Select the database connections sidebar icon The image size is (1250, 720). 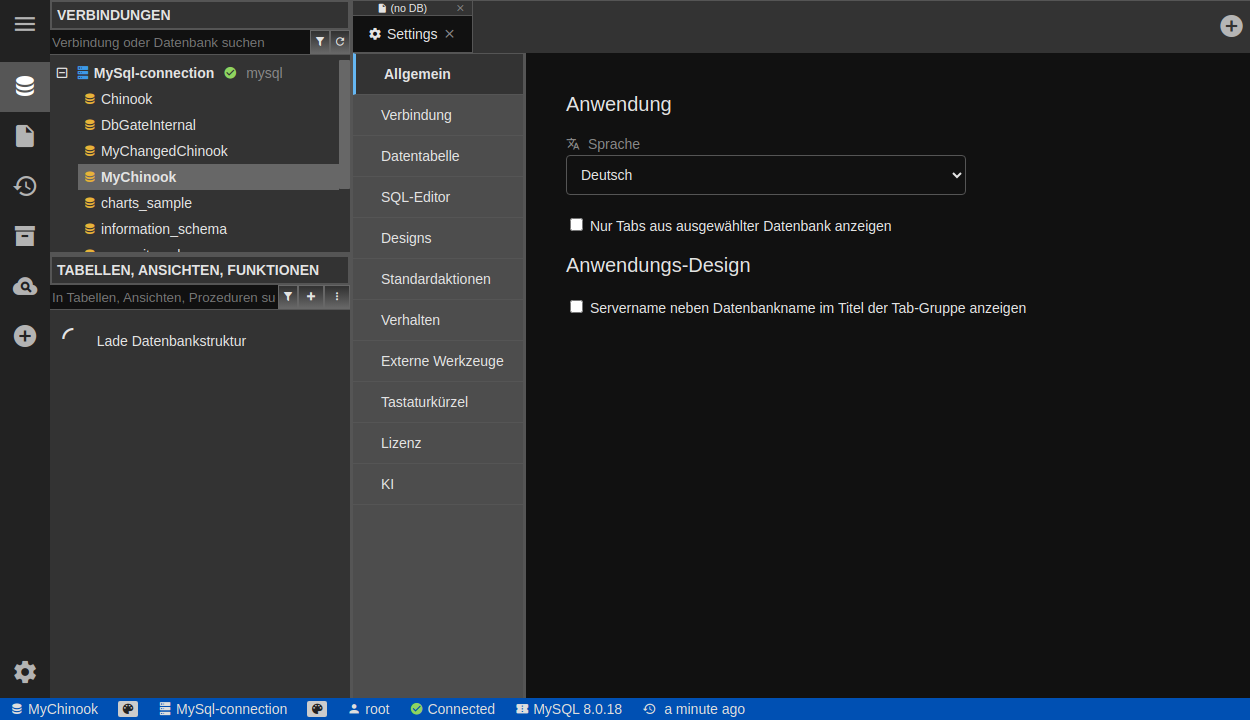point(25,86)
